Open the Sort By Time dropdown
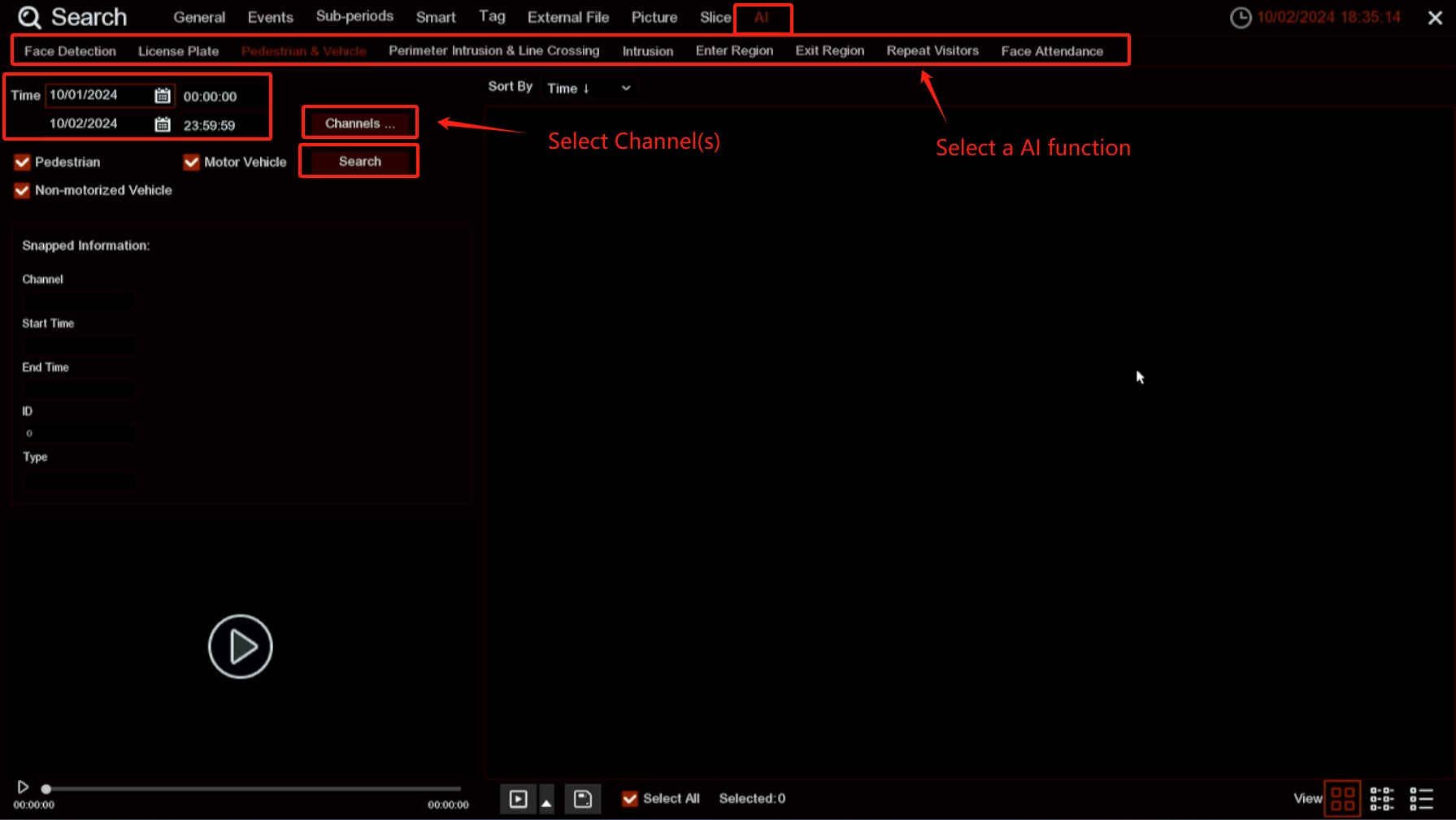Viewport: 1456px width, 820px height. coord(589,88)
